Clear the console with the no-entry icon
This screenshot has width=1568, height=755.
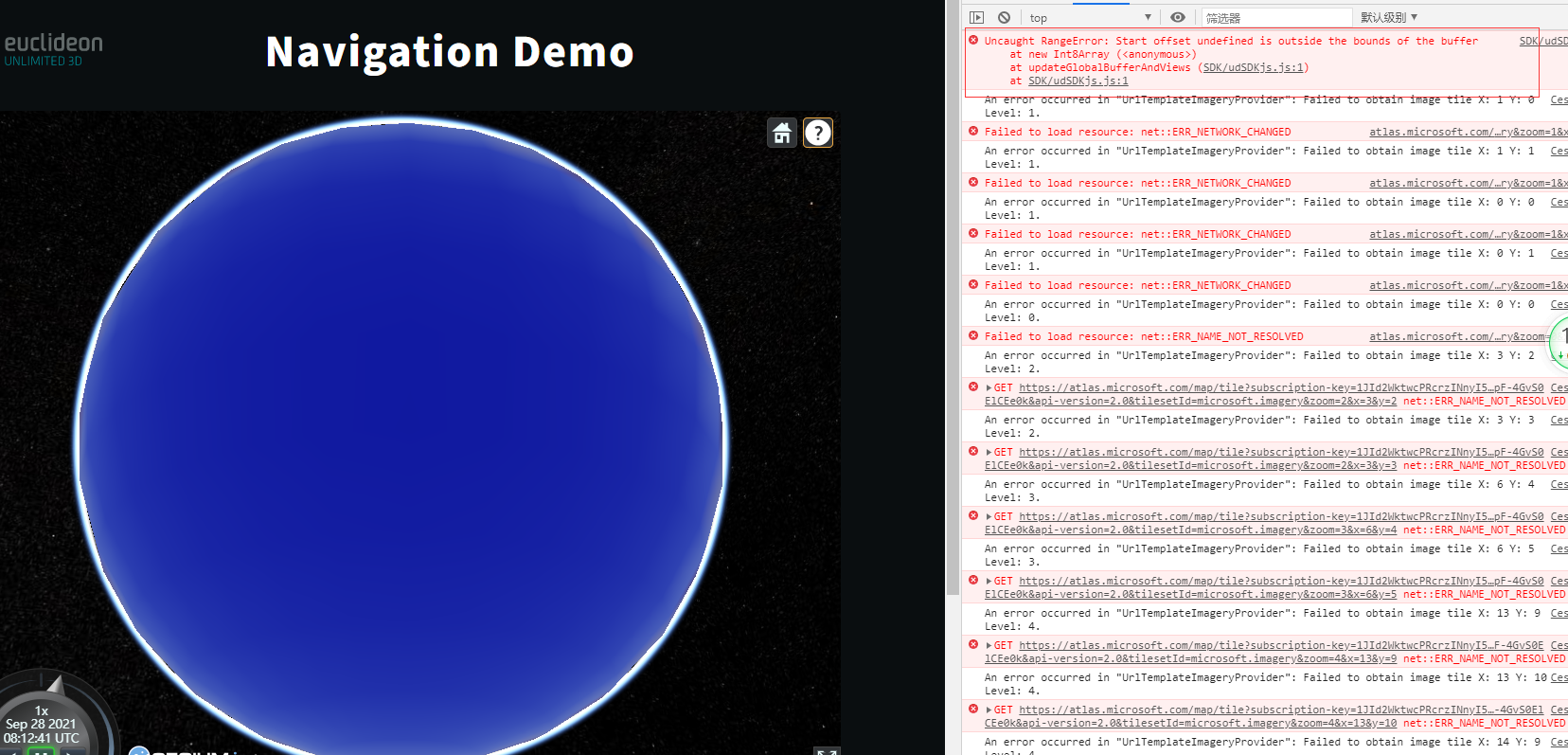click(1004, 17)
